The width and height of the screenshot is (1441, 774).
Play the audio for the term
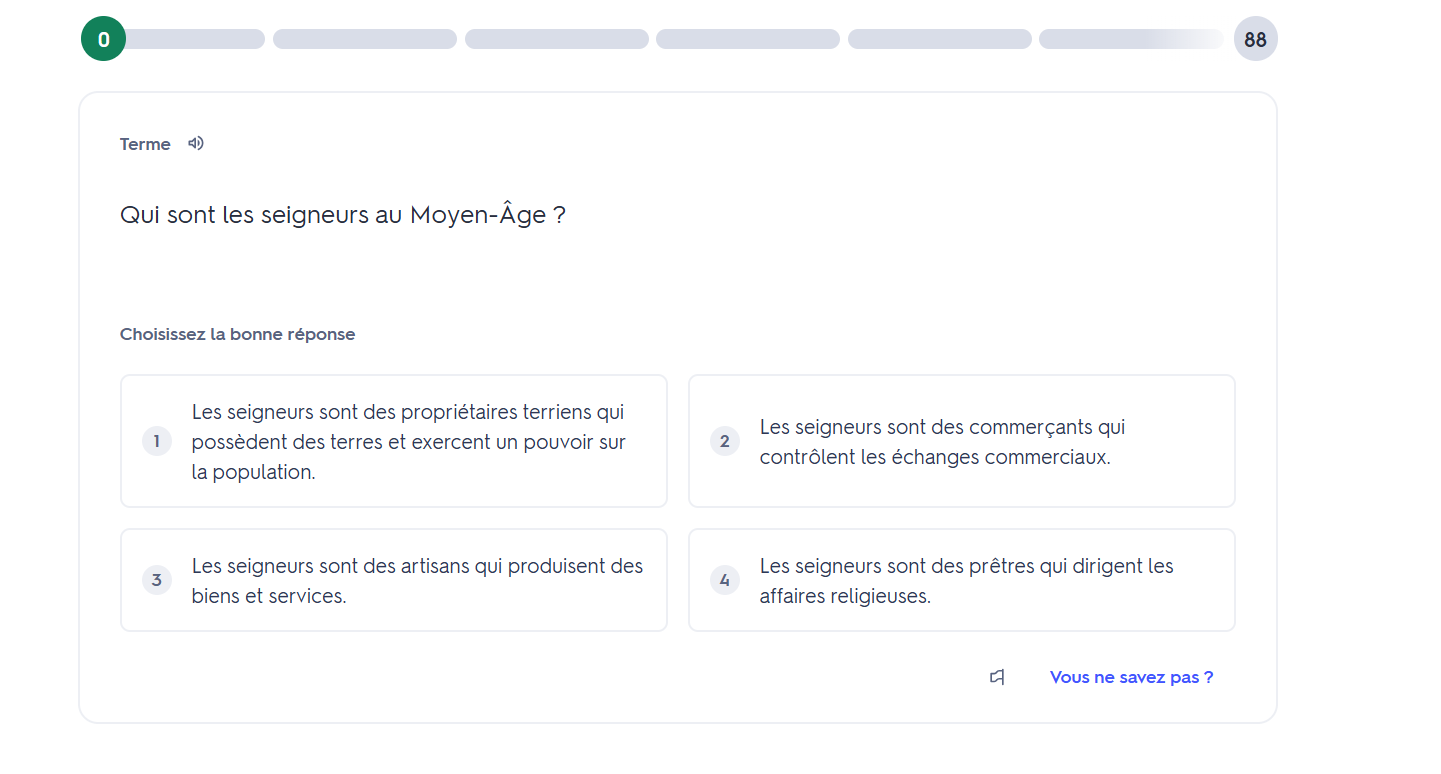coord(196,143)
